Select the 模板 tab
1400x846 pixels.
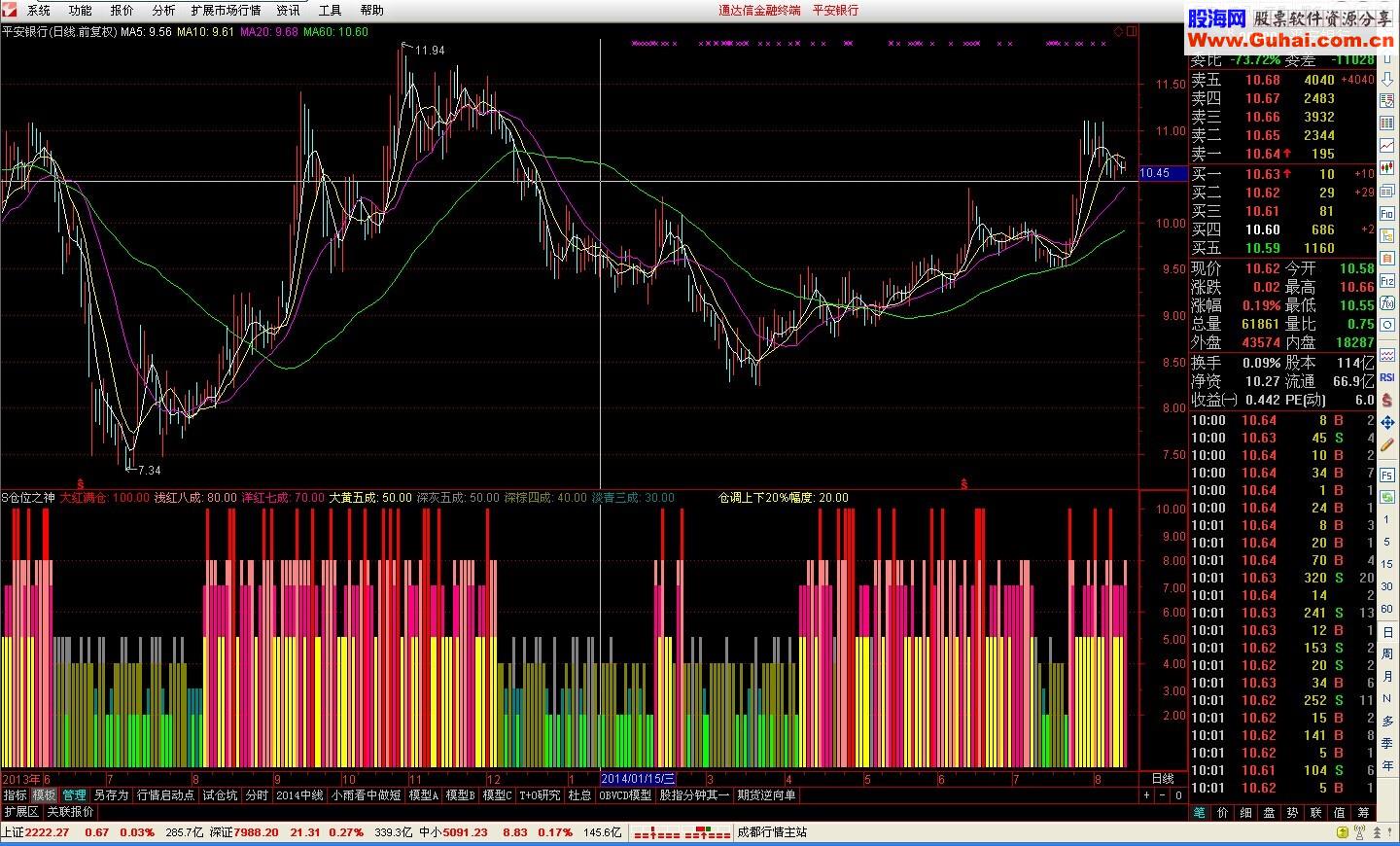pos(44,795)
